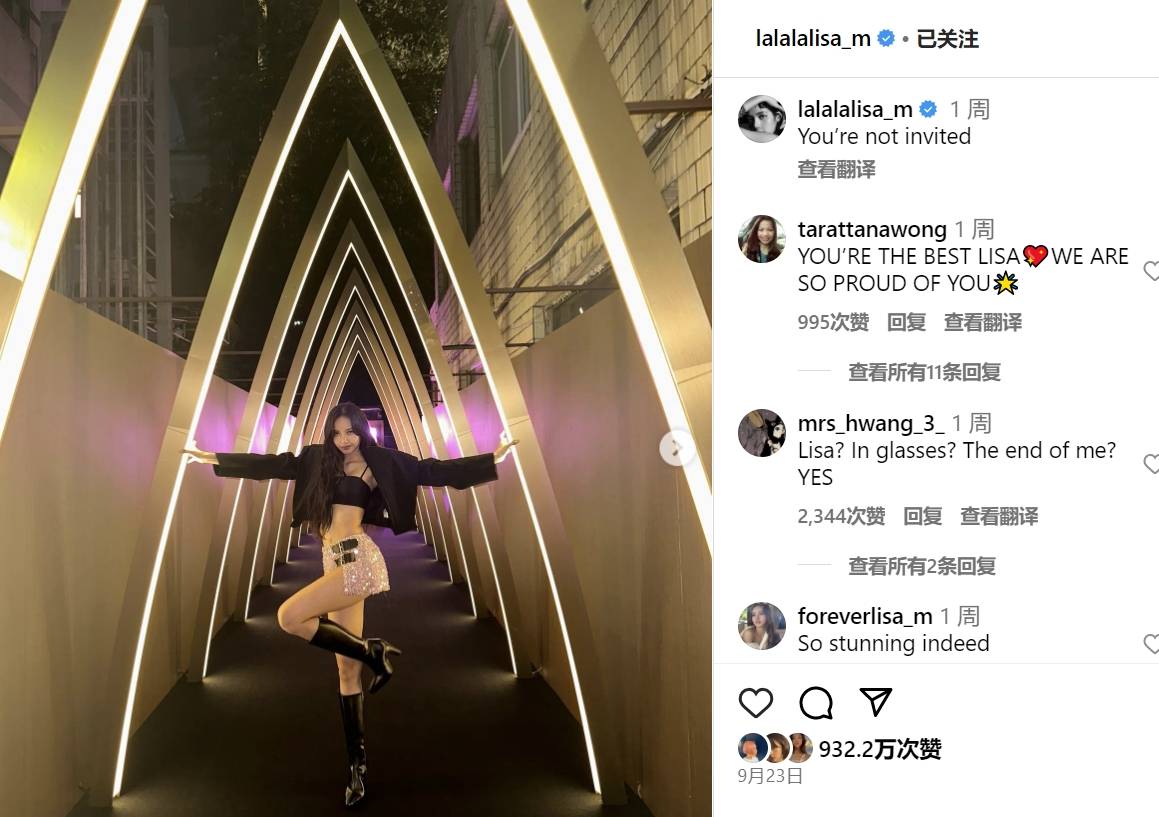Share the post with the paper plane icon
Viewport: 1159px width, 817px height.
tap(876, 701)
